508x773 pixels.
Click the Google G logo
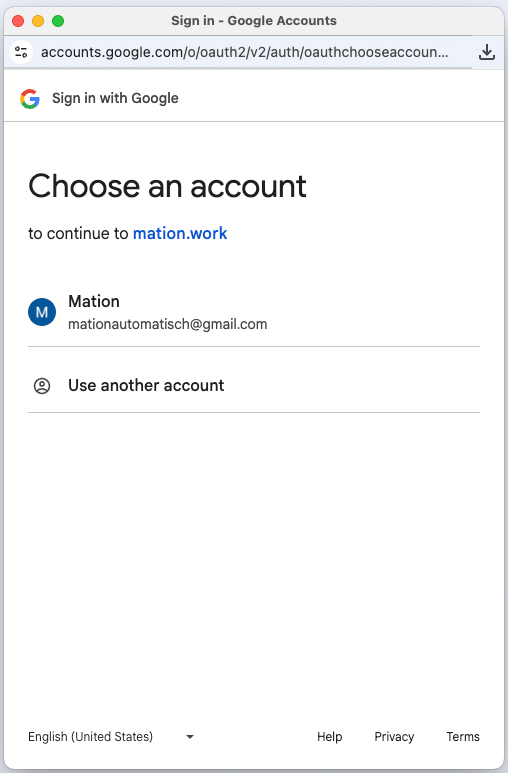(x=30, y=99)
